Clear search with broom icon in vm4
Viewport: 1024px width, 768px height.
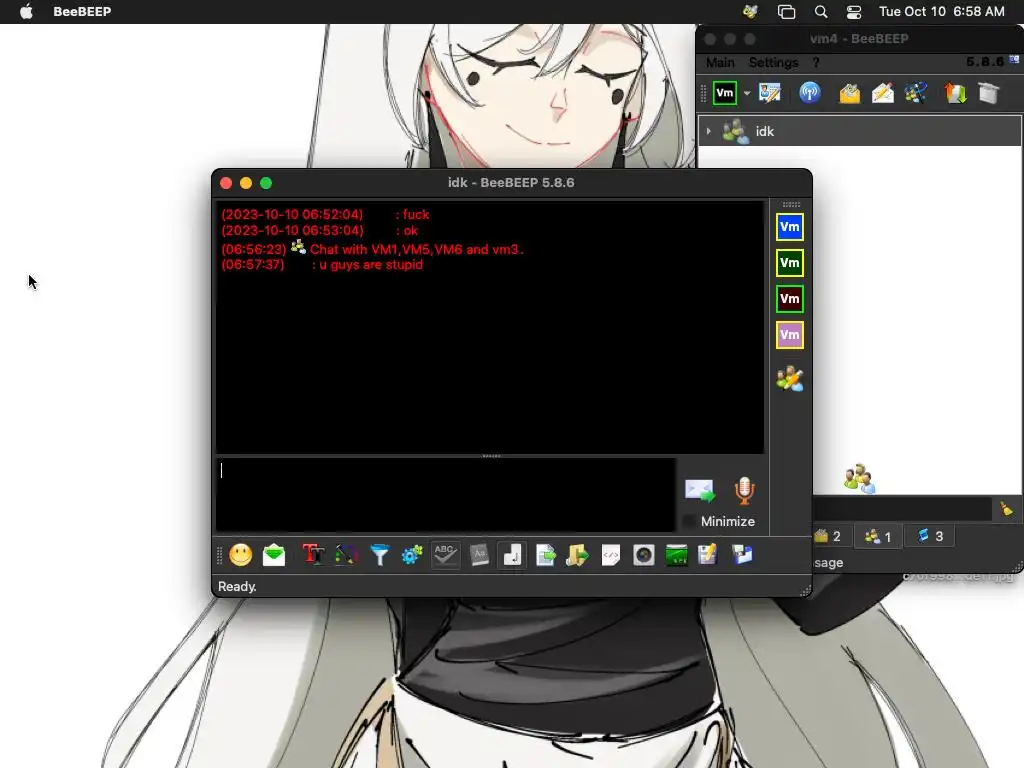pyautogui.click(x=1006, y=509)
